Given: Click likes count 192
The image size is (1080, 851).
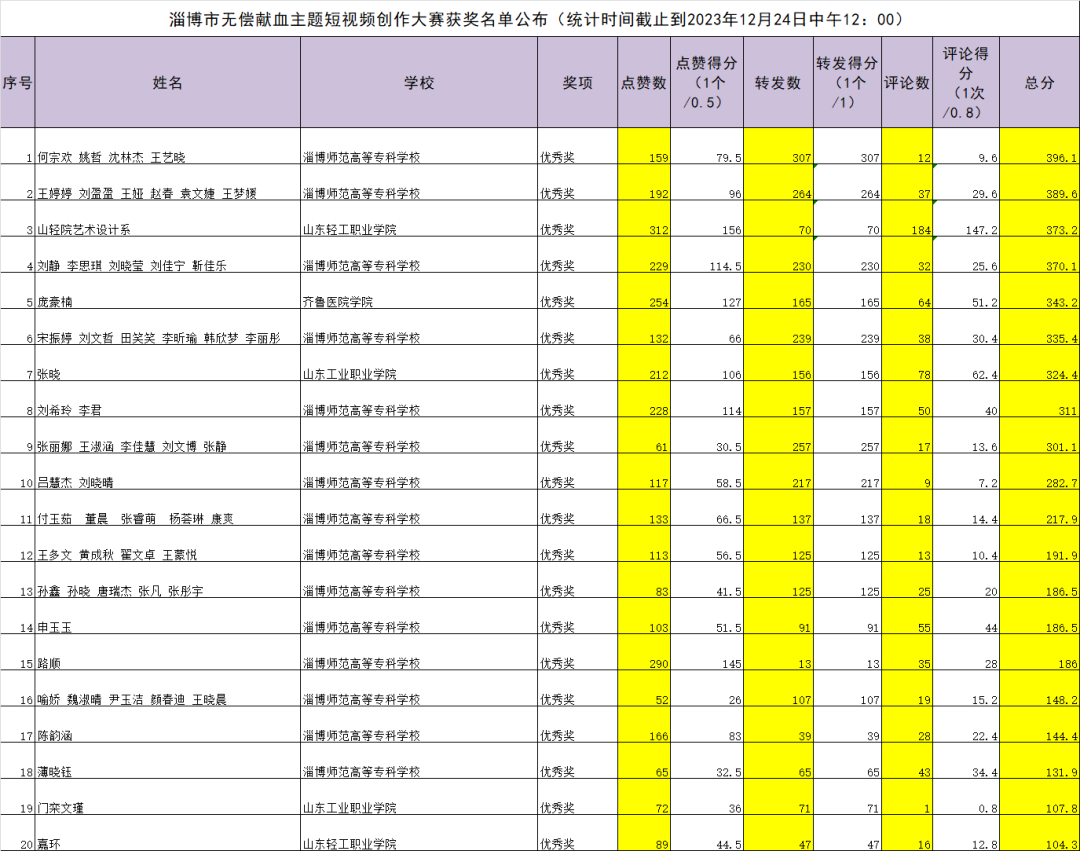Looking at the screenshot, I should [x=644, y=182].
